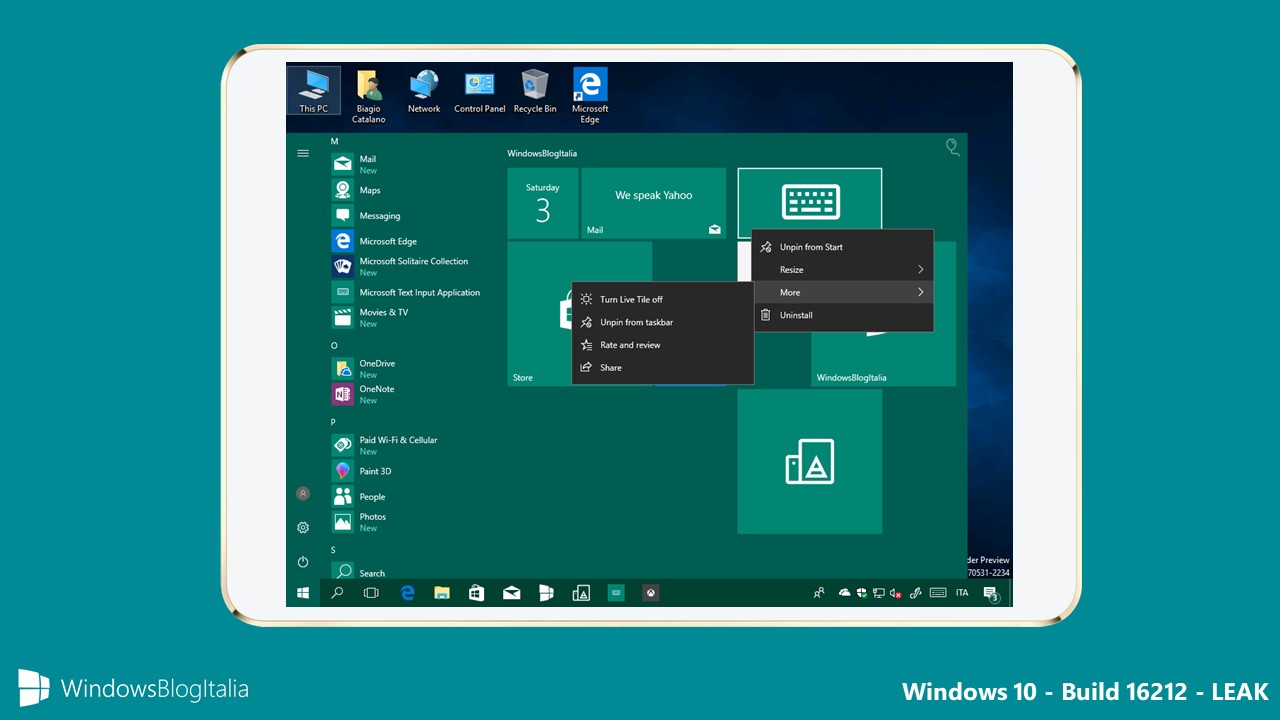This screenshot has height=720, width=1280.
Task: Open the Saturday 3 calendar tile
Action: [543, 203]
